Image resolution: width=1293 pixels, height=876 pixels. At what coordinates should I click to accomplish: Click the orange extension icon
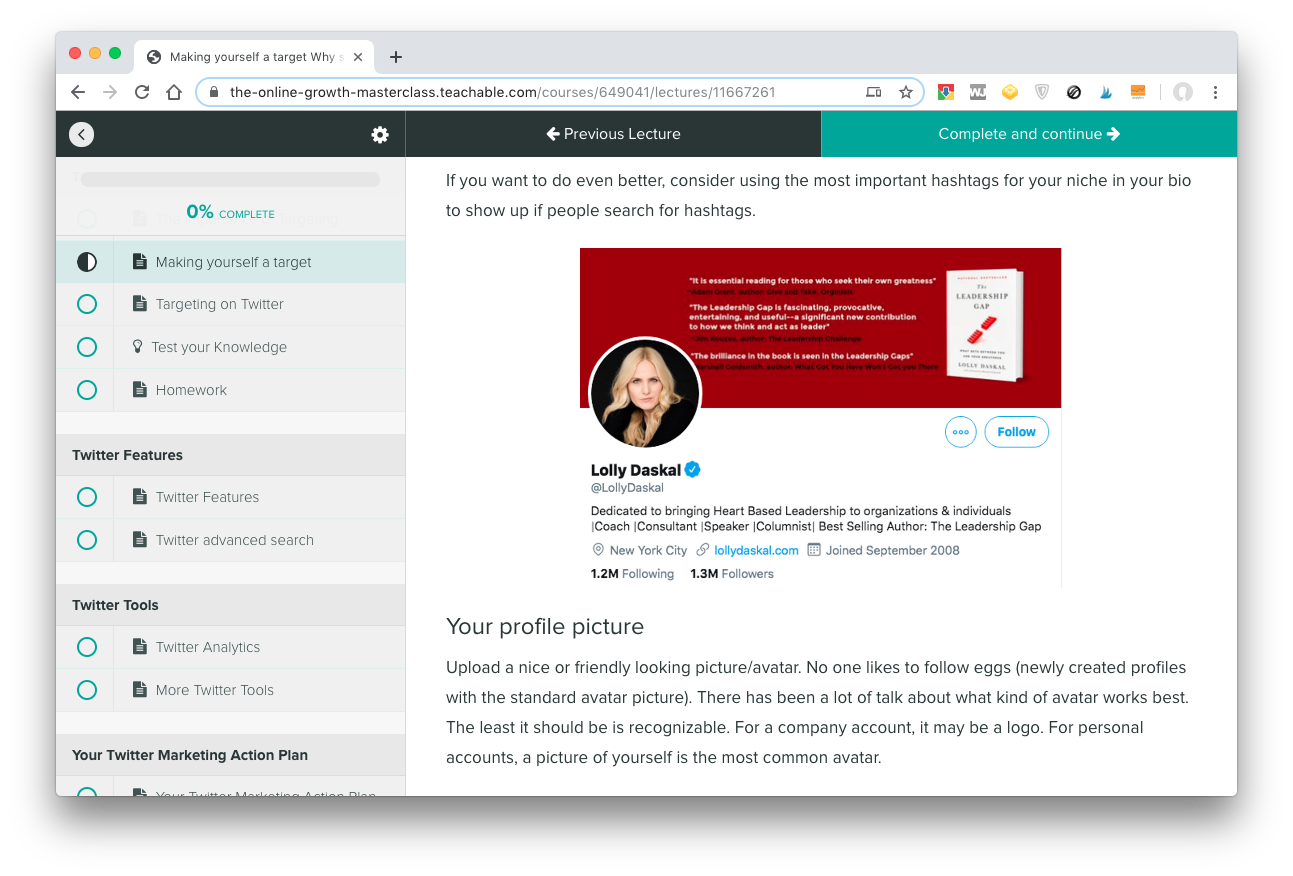1138,92
